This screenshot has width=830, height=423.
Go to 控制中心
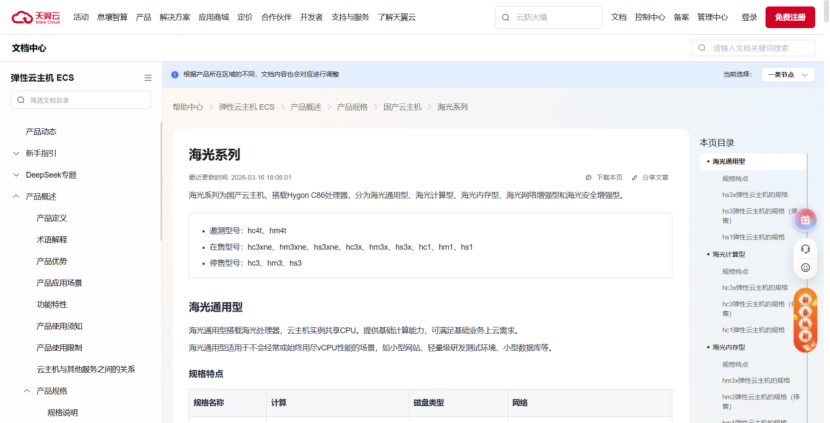pos(650,17)
